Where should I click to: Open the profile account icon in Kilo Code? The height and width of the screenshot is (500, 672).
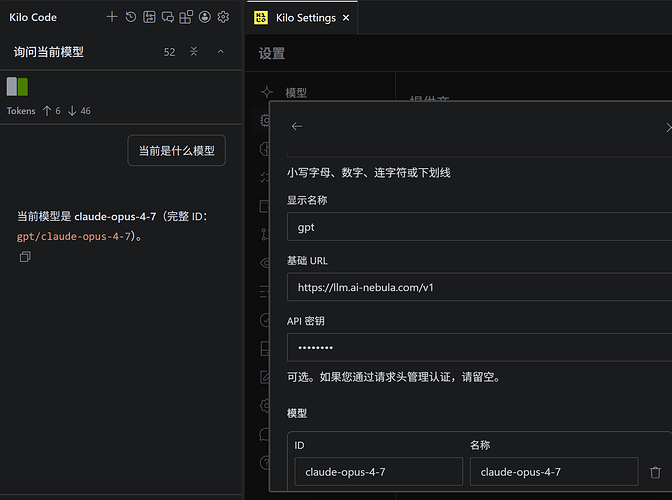(x=205, y=17)
